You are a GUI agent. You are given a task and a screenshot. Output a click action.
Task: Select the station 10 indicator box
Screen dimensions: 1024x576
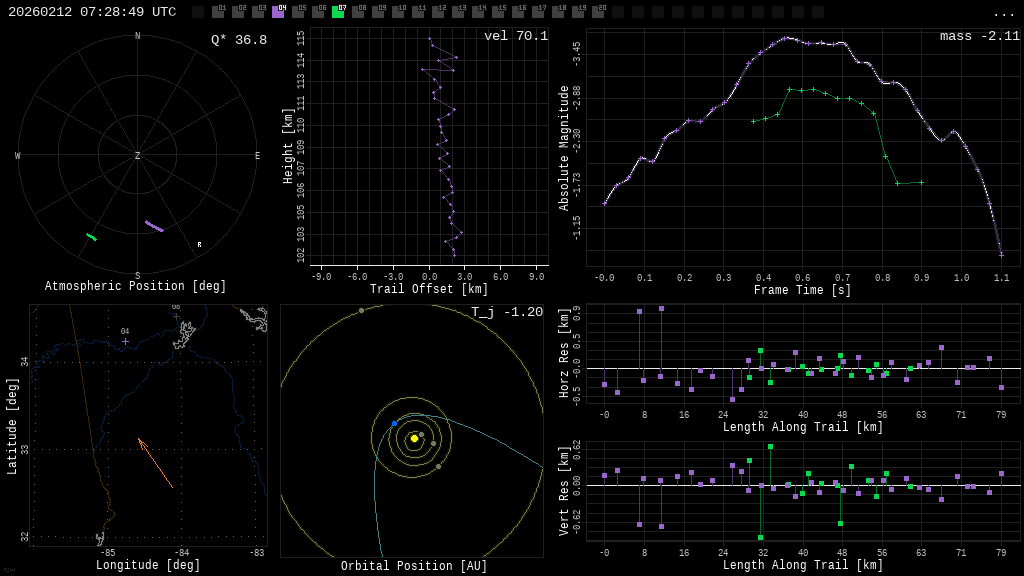pyautogui.click(x=398, y=12)
